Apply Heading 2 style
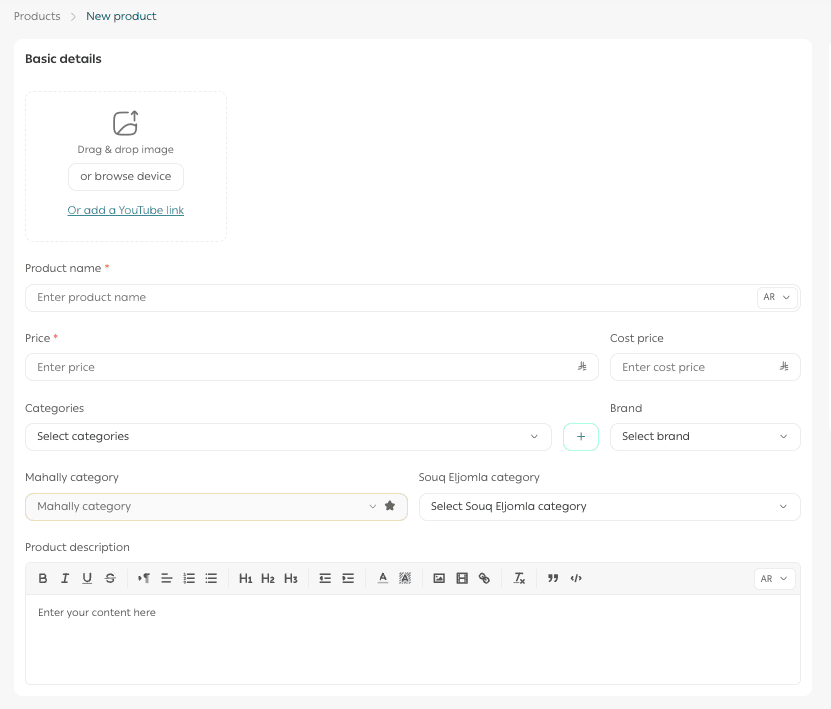This screenshot has width=831, height=709. (268, 578)
